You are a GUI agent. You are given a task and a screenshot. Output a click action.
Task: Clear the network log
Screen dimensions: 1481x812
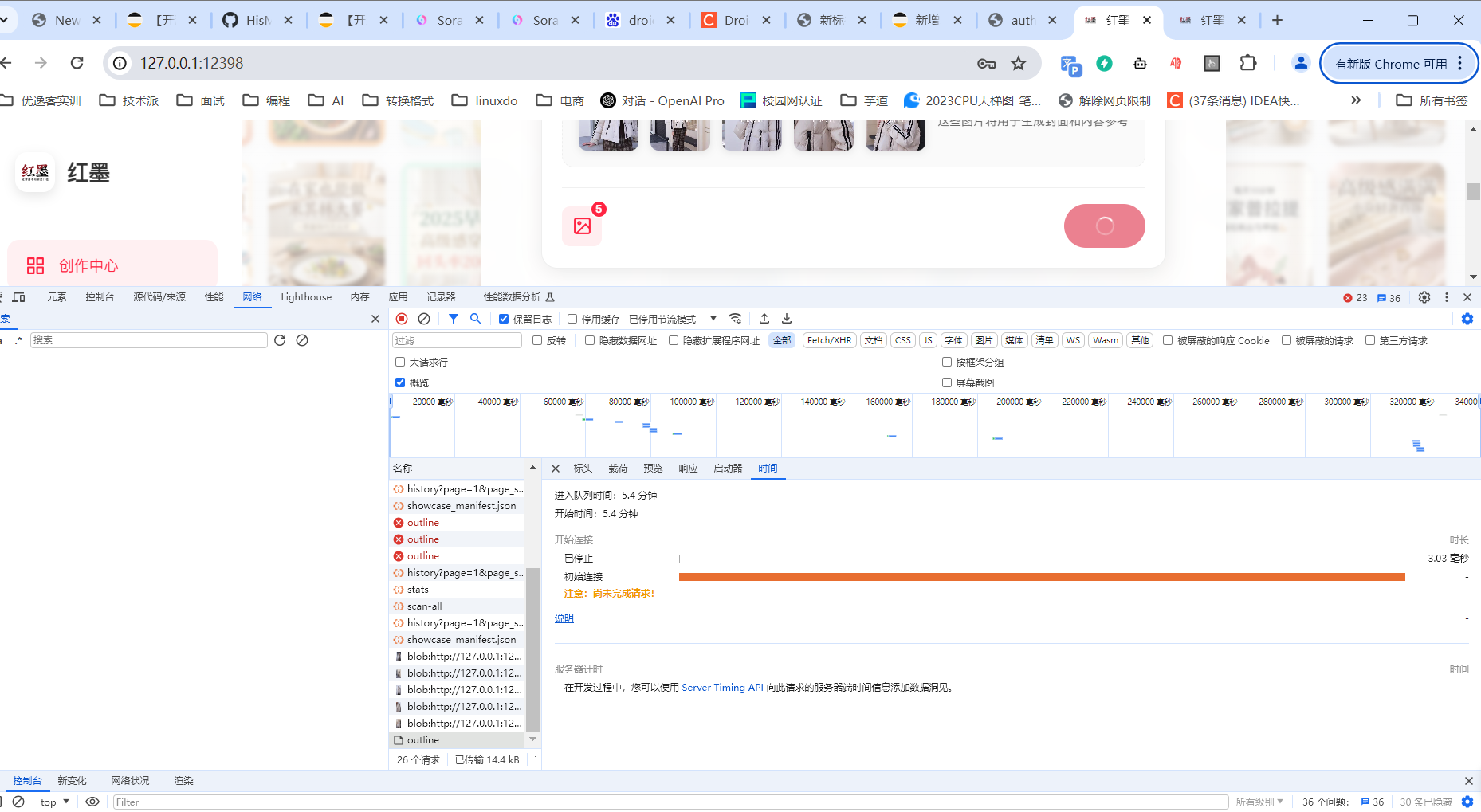click(424, 319)
